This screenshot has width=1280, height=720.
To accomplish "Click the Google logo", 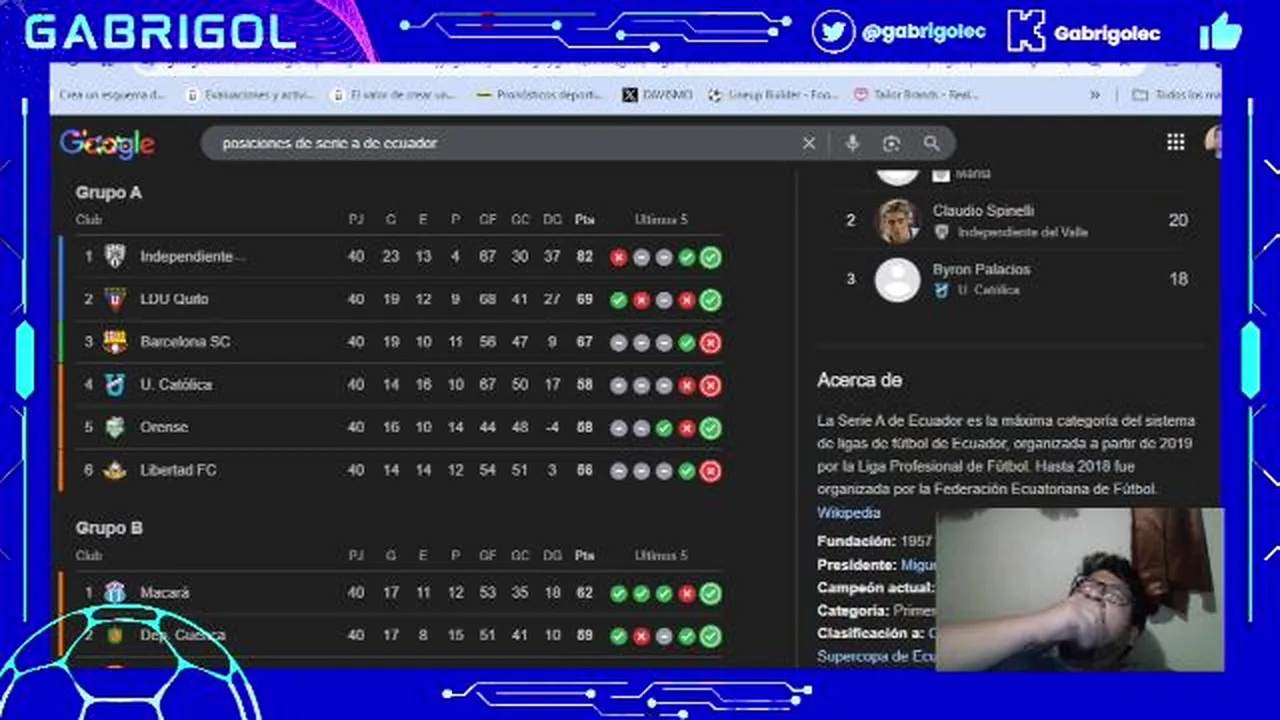I will coord(107,144).
